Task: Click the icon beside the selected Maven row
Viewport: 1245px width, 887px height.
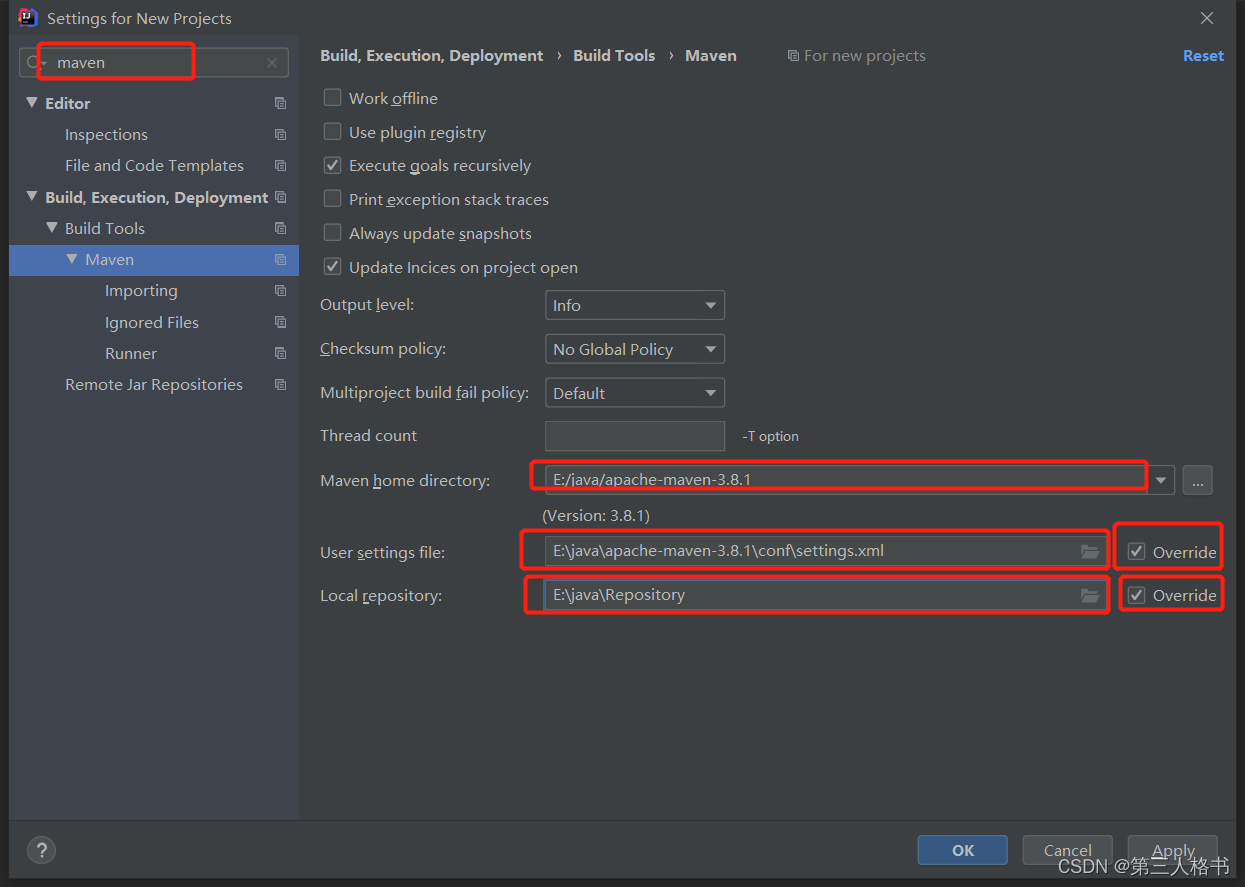Action: (280, 259)
